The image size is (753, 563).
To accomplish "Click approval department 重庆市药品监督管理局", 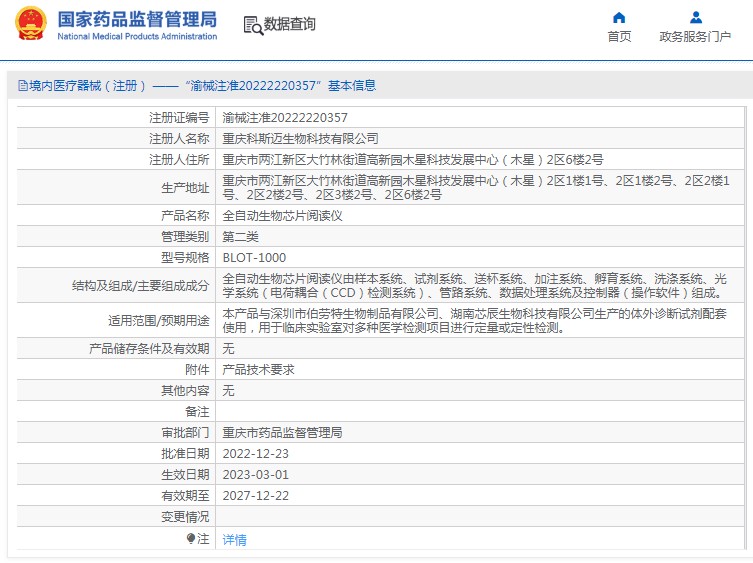I will [x=282, y=433].
